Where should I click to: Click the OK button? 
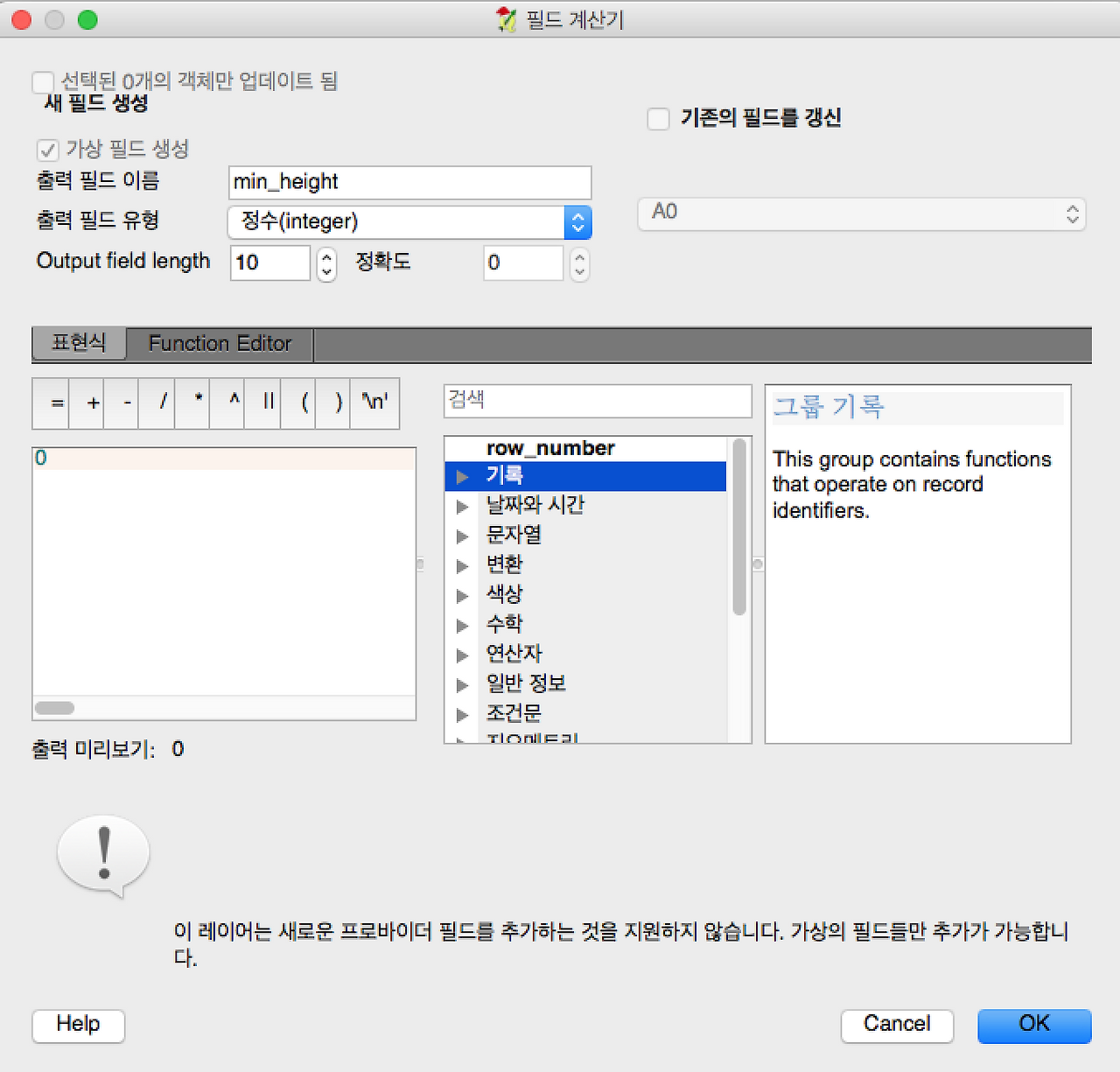(1033, 1025)
